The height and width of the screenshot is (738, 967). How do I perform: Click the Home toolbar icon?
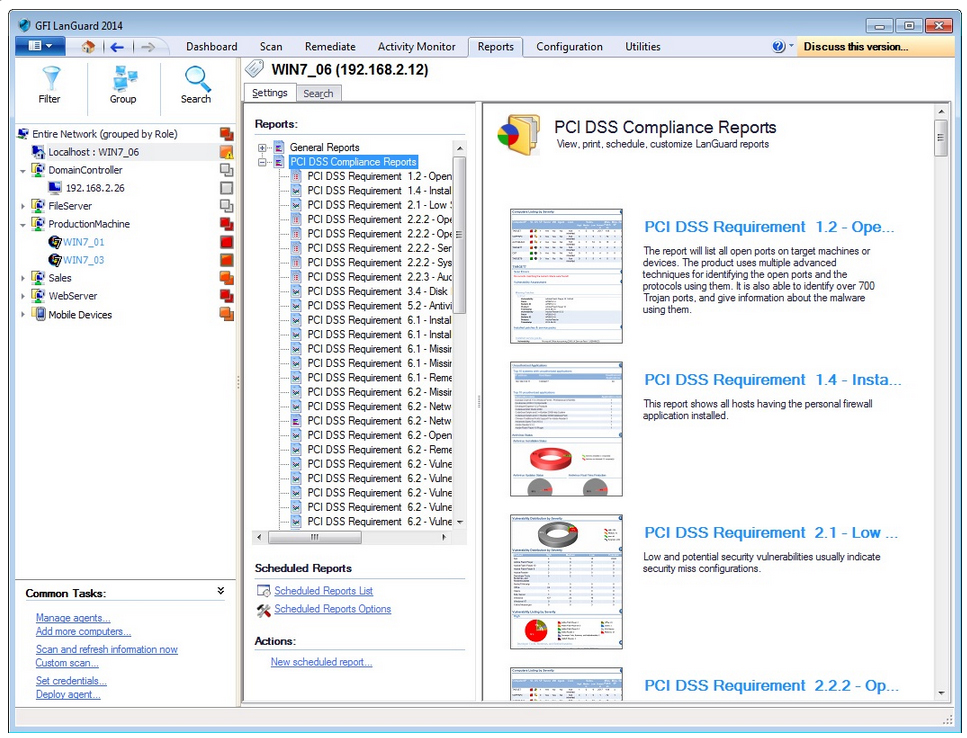pos(88,47)
